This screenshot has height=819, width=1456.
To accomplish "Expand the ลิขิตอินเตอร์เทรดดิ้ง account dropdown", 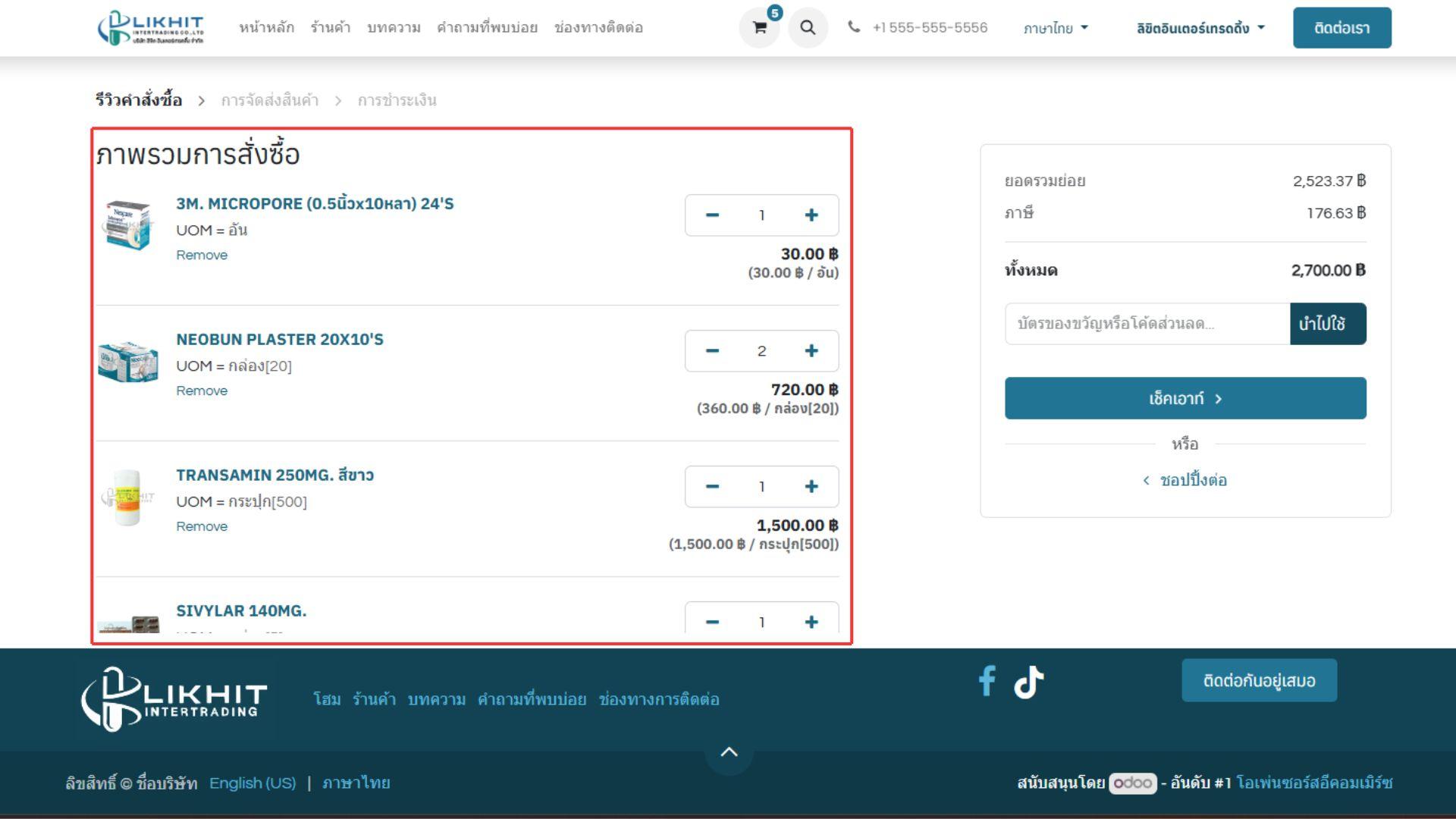I will pyautogui.click(x=1200, y=28).
